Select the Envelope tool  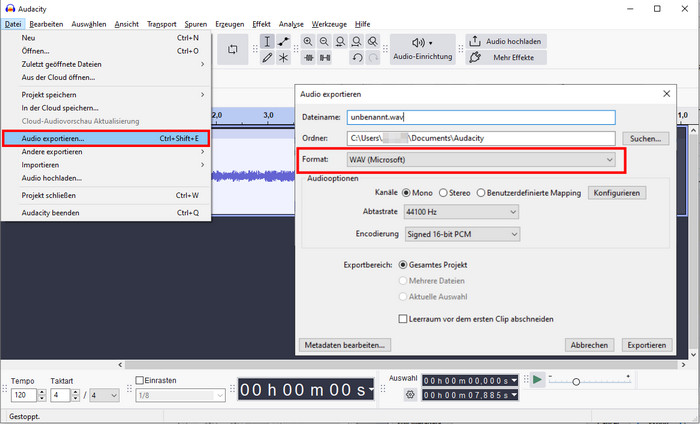pyautogui.click(x=283, y=42)
